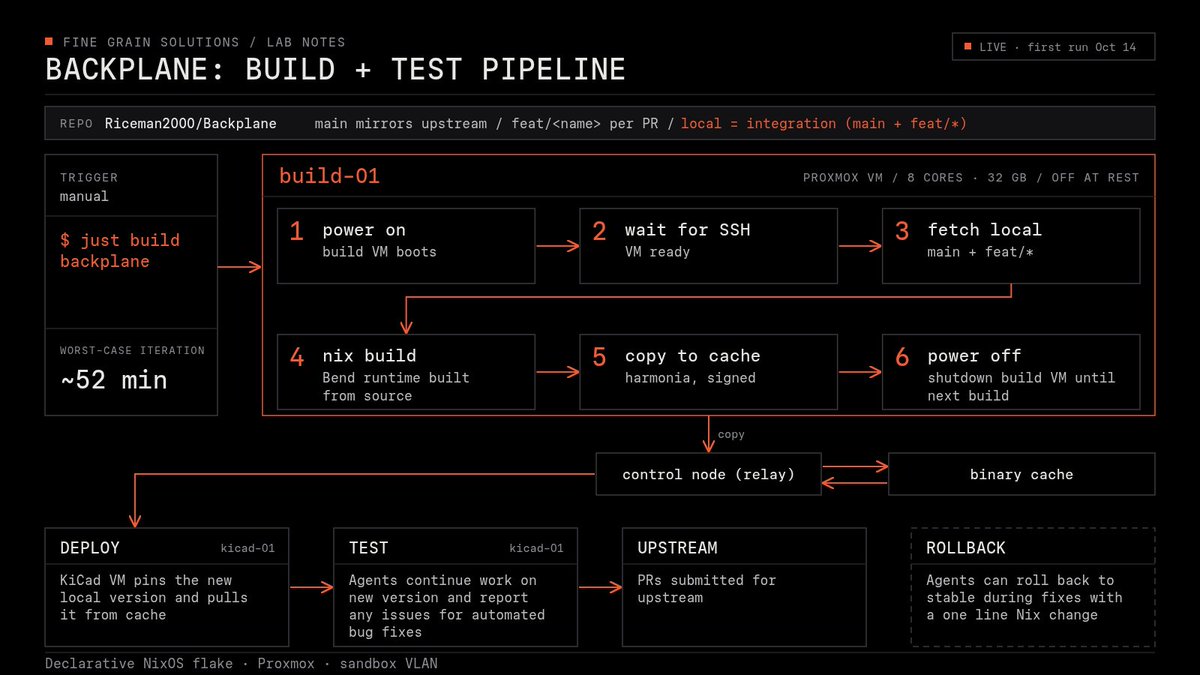This screenshot has height=675, width=1200.
Task: Click 'main + feat/*' under fetch local
Action: 980,252
